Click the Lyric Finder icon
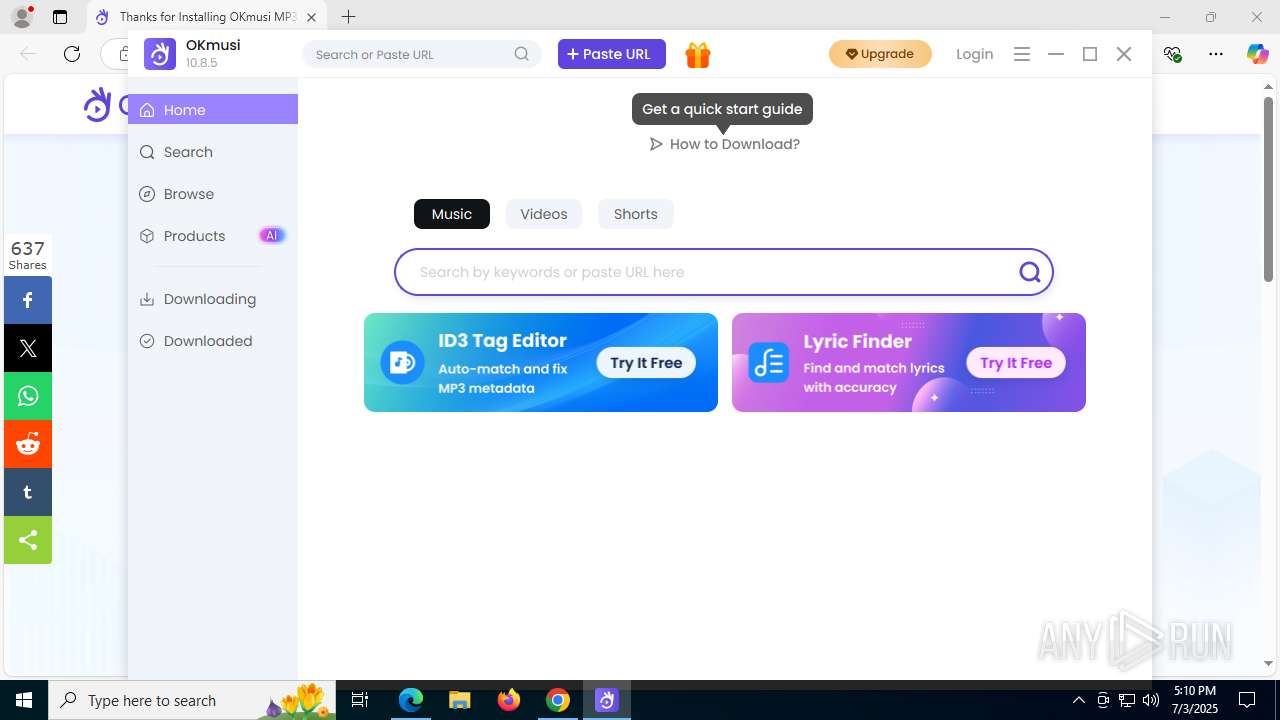This screenshot has width=1280, height=720. (x=769, y=362)
